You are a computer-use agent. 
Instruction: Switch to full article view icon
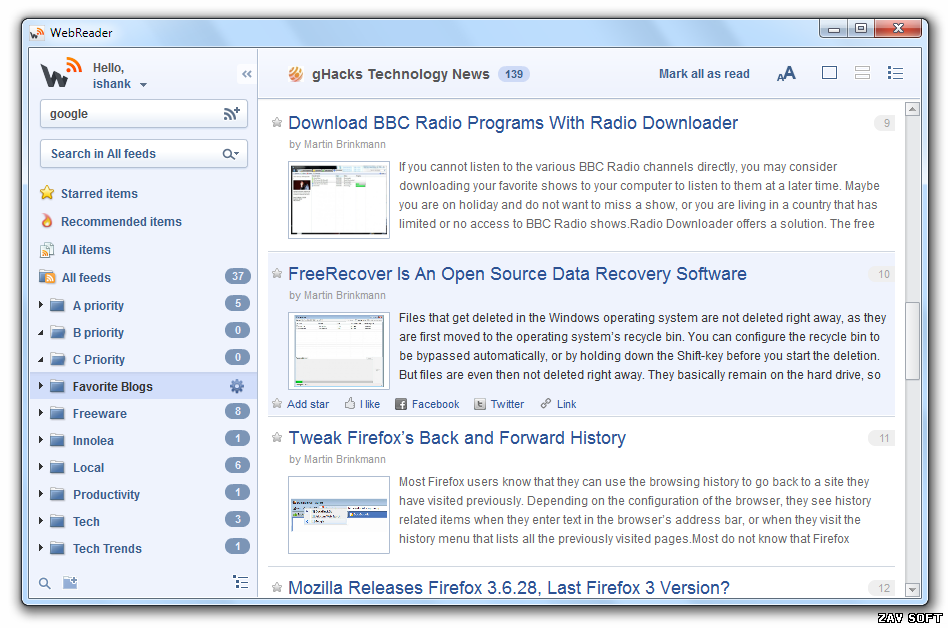(x=830, y=73)
